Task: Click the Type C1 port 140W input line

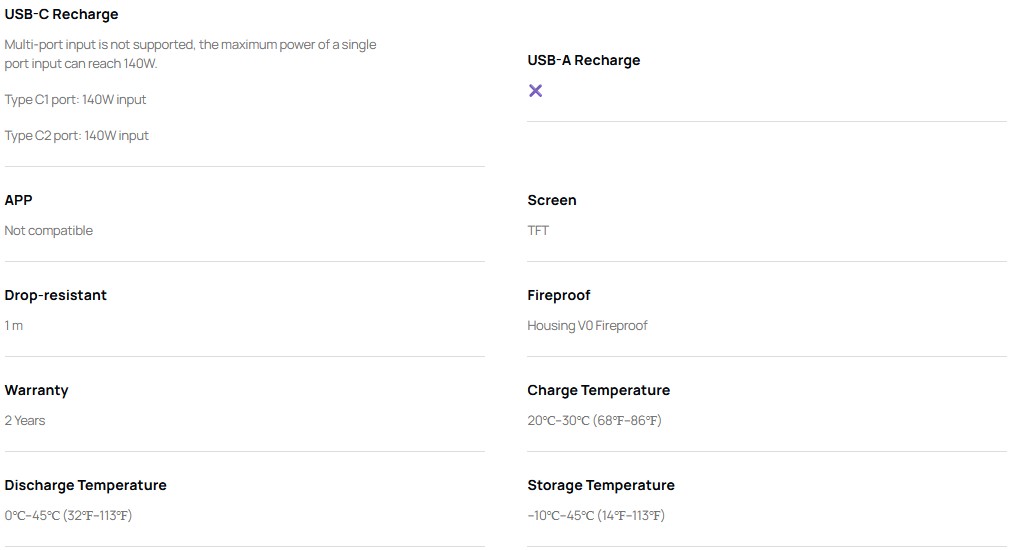Action: click(76, 99)
